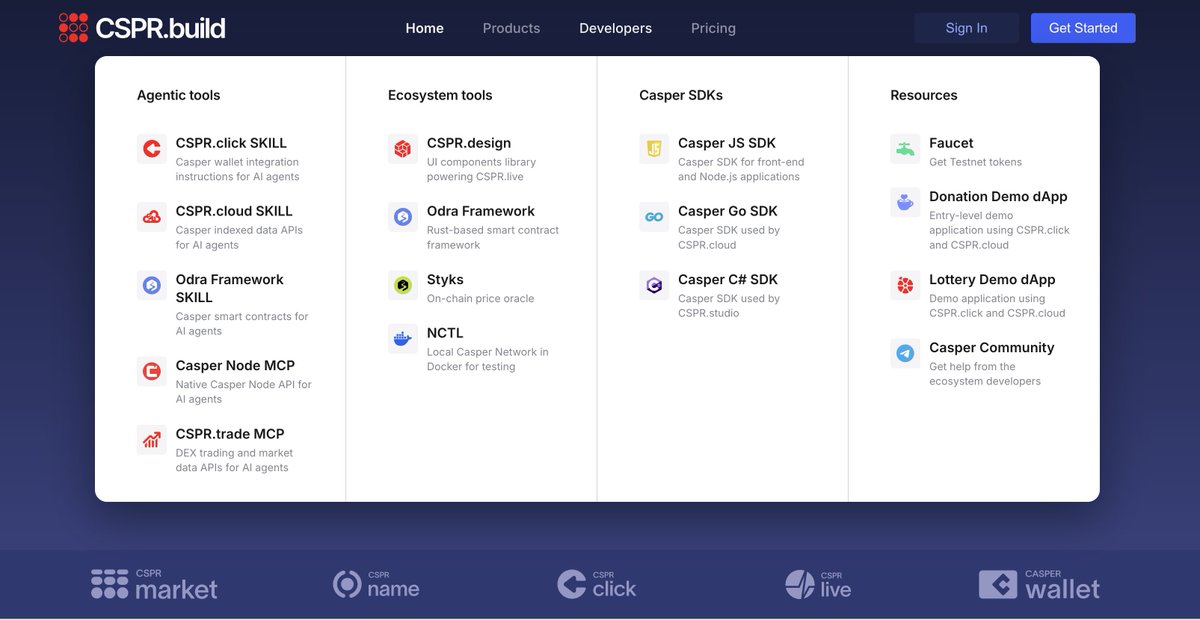Click the Get Started button
This screenshot has width=1200, height=620.
pyautogui.click(x=1083, y=28)
